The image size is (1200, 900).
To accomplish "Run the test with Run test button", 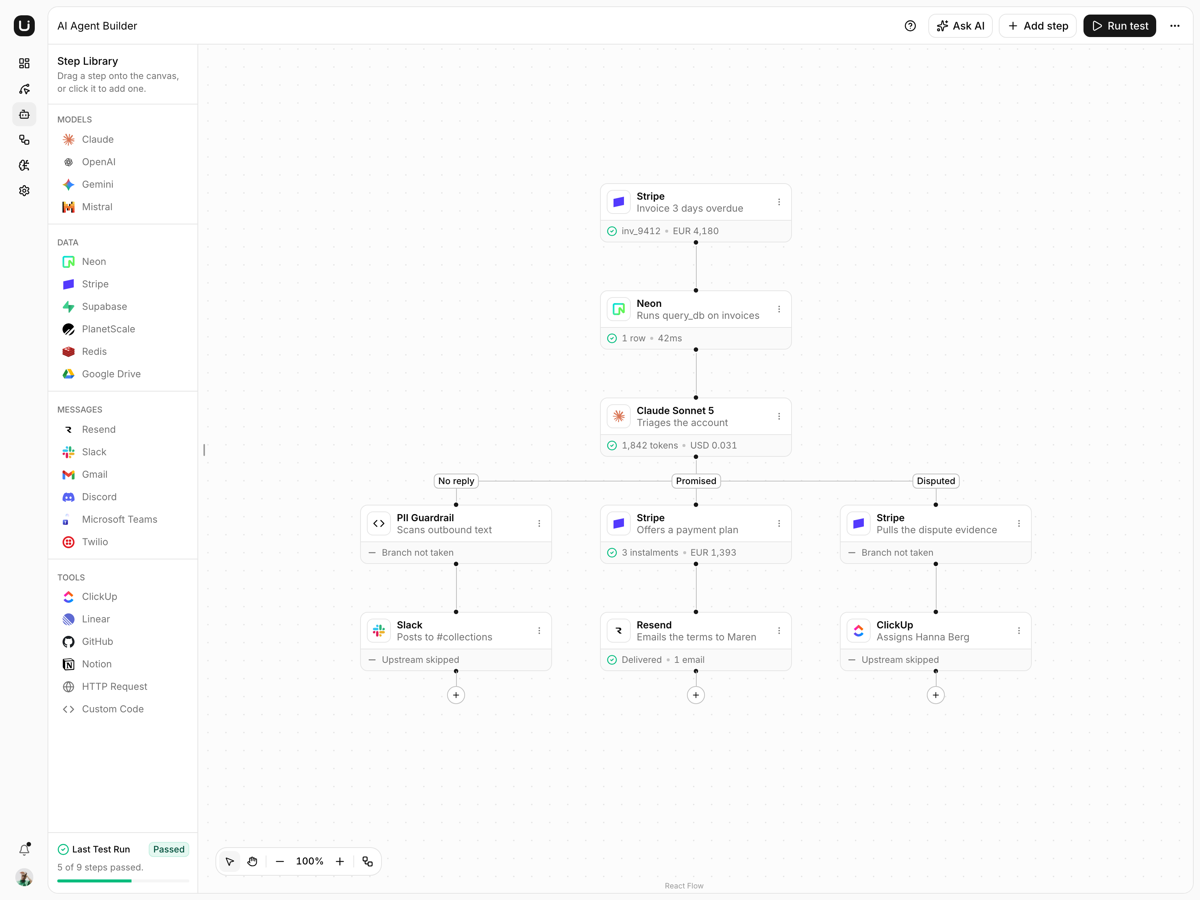I will click(x=1120, y=26).
